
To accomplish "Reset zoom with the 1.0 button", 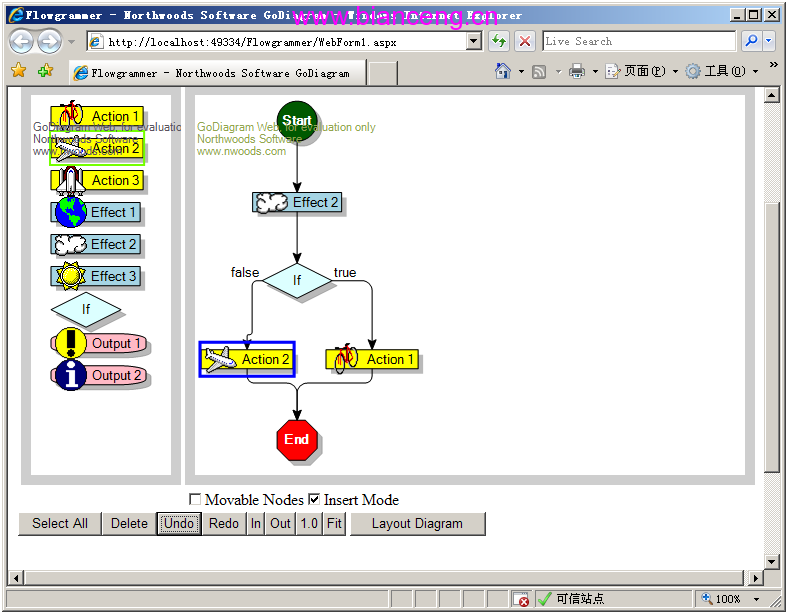I will (x=309, y=524).
